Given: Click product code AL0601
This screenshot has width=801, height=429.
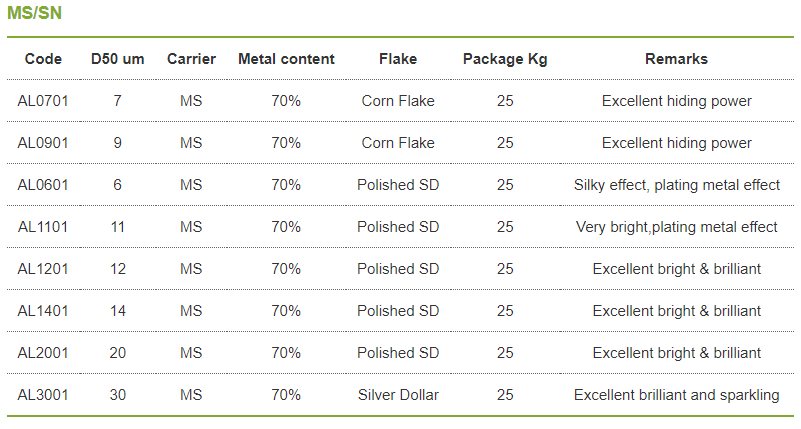Looking at the screenshot, I should click(x=43, y=184).
